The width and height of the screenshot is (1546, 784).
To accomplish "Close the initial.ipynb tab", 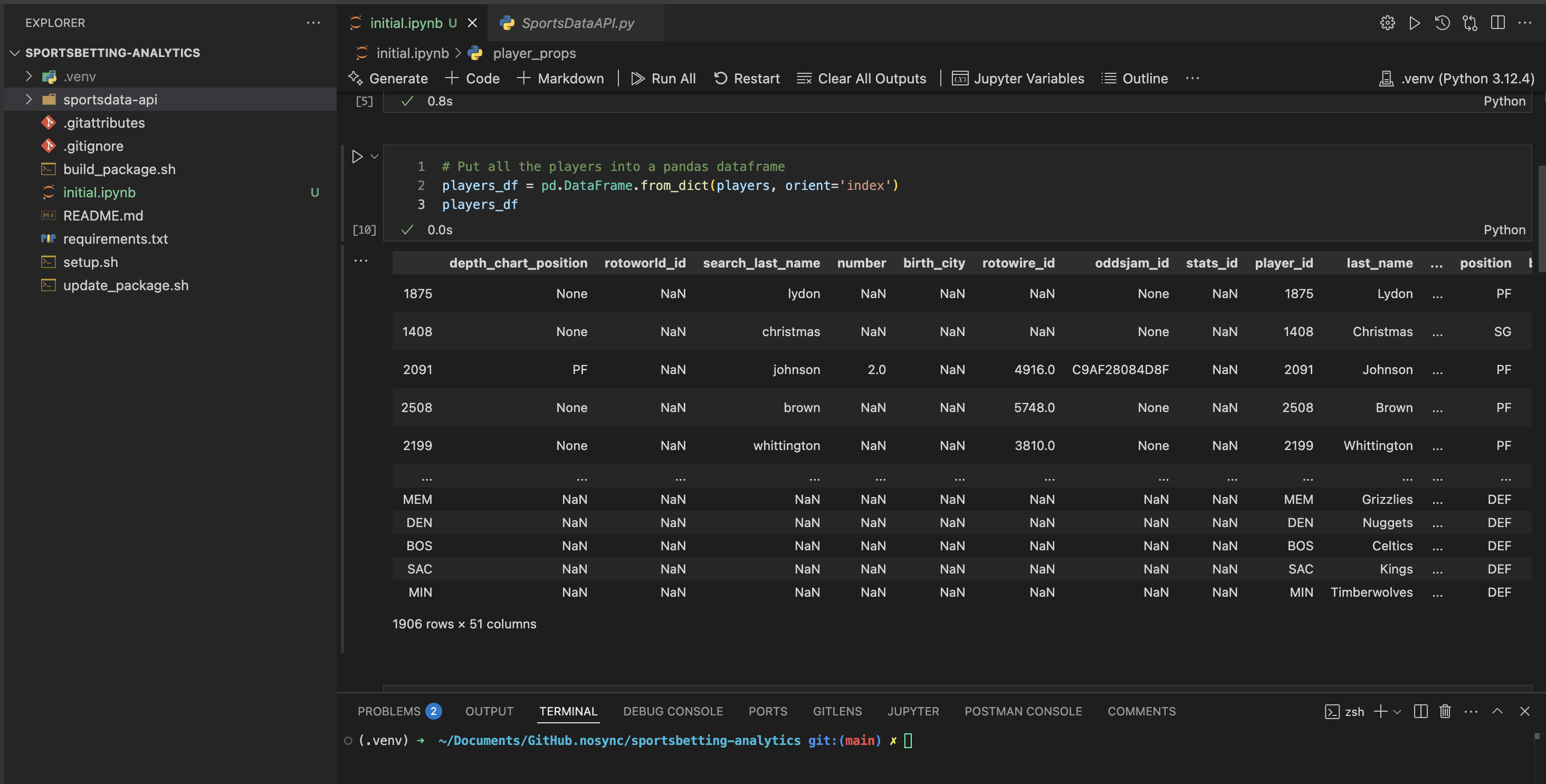I will (472, 23).
